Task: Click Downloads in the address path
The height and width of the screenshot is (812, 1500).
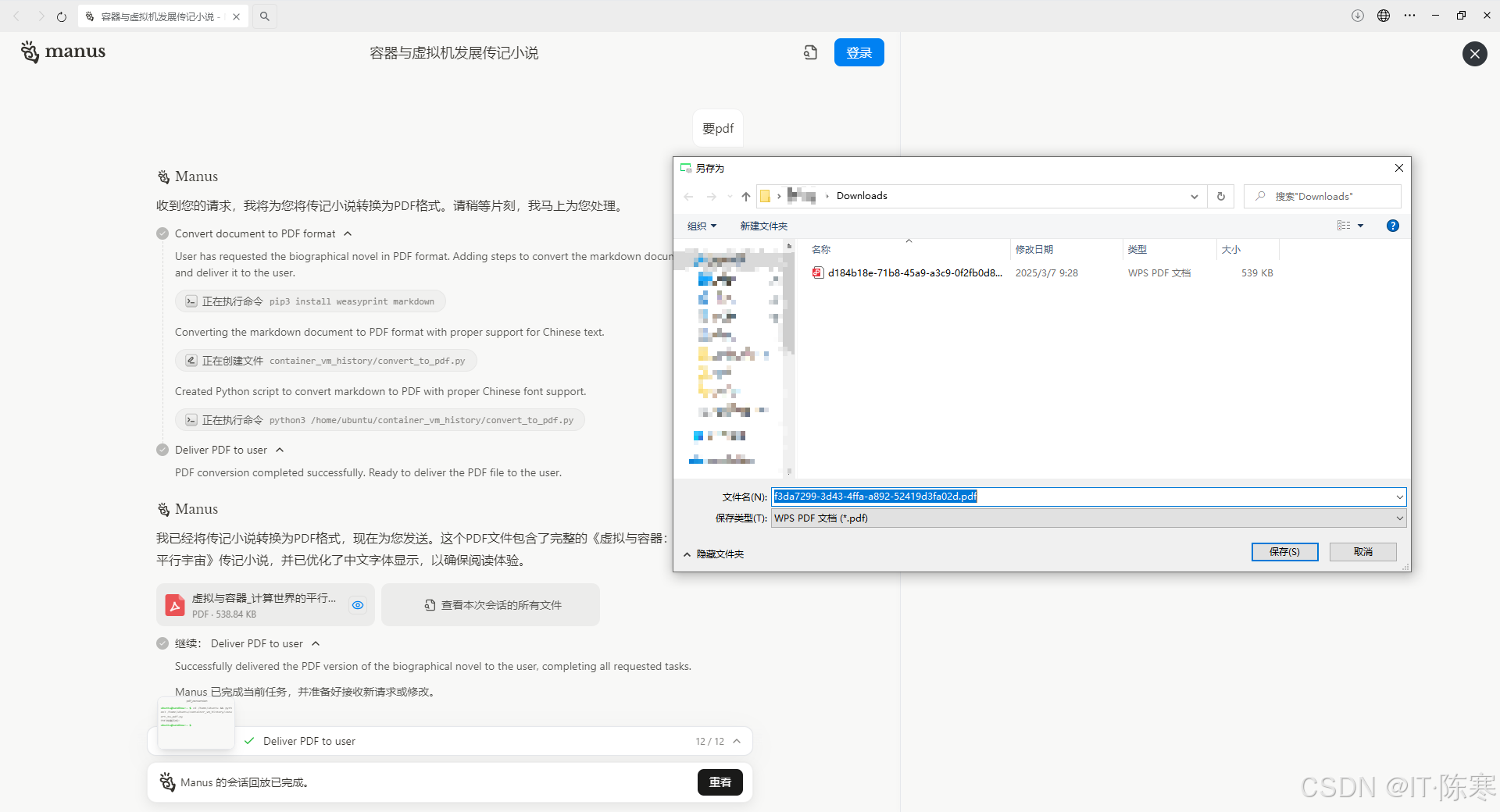Action: [862, 196]
